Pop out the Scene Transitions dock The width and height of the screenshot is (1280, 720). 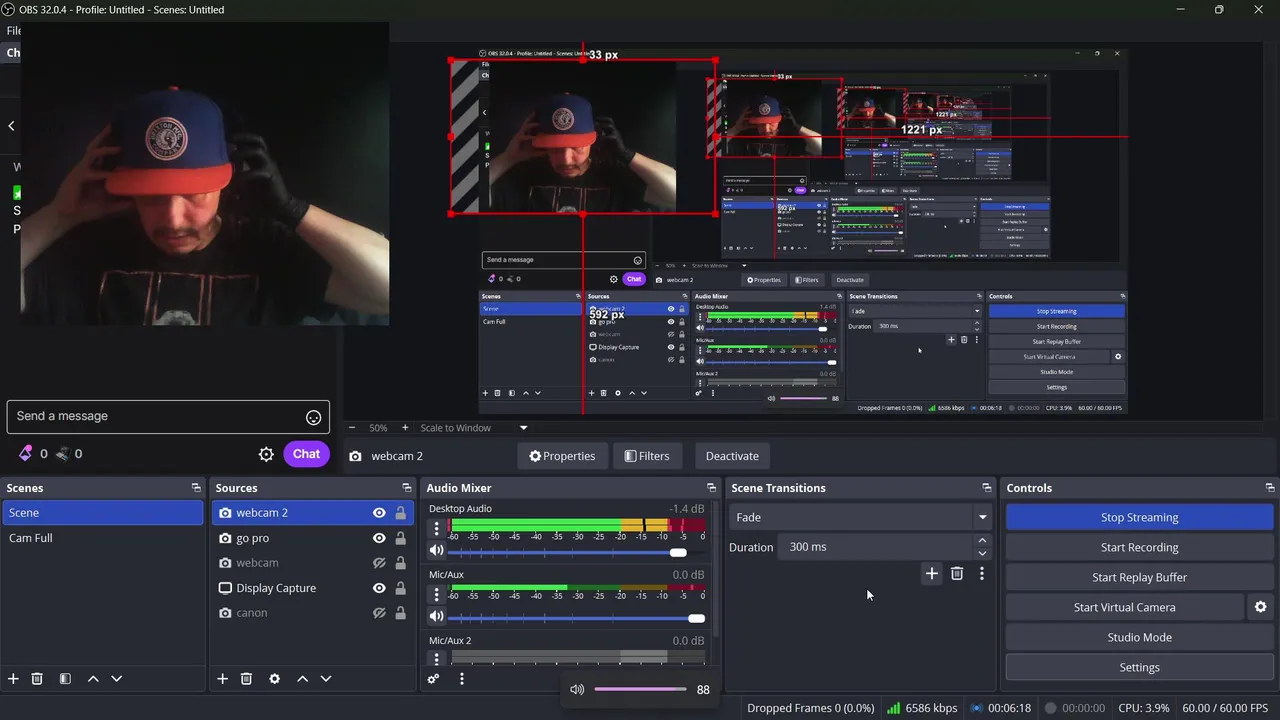(x=986, y=488)
